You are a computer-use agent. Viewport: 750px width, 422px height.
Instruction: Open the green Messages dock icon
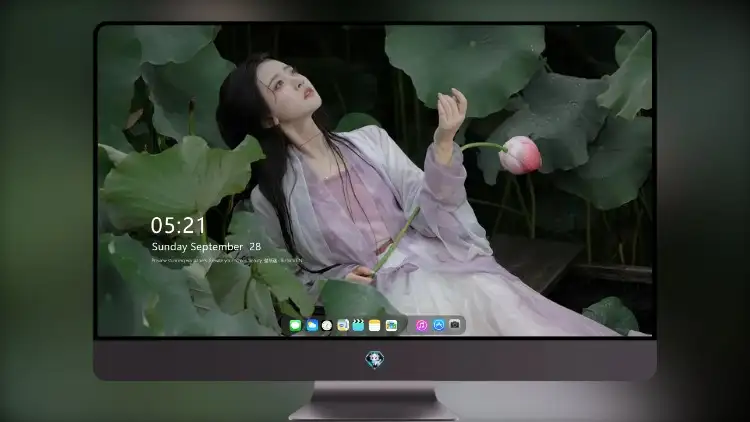296,325
